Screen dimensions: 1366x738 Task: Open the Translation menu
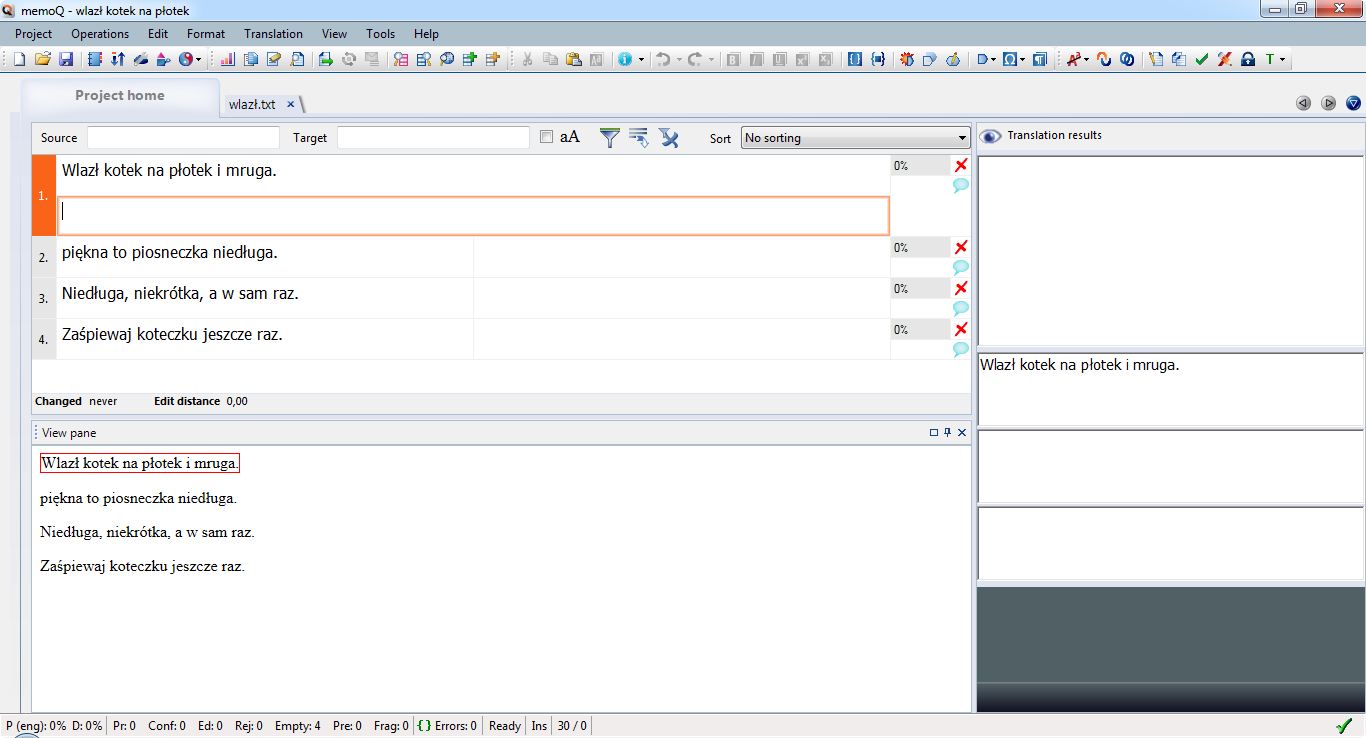click(273, 34)
